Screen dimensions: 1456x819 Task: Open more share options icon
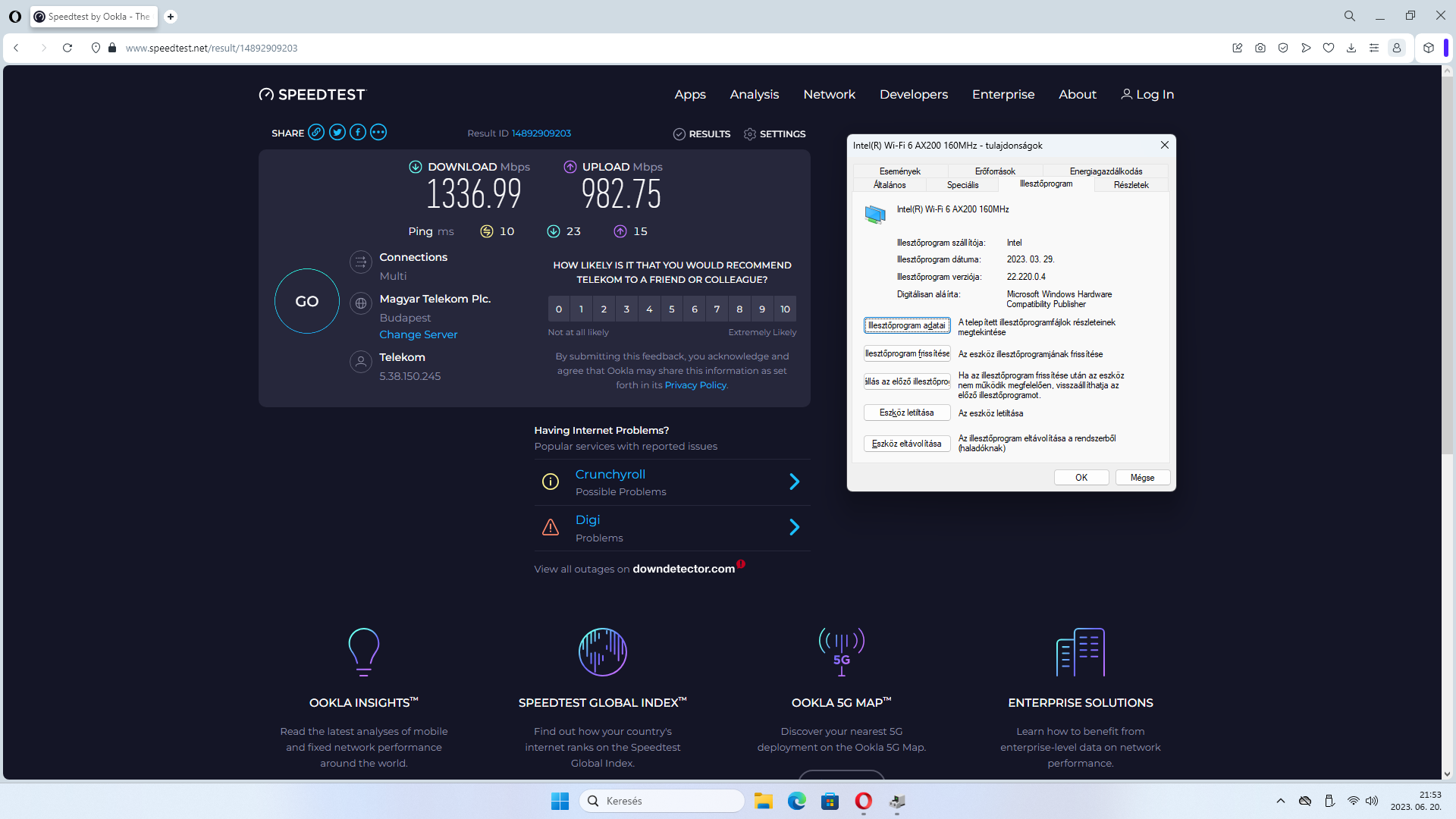tap(378, 133)
